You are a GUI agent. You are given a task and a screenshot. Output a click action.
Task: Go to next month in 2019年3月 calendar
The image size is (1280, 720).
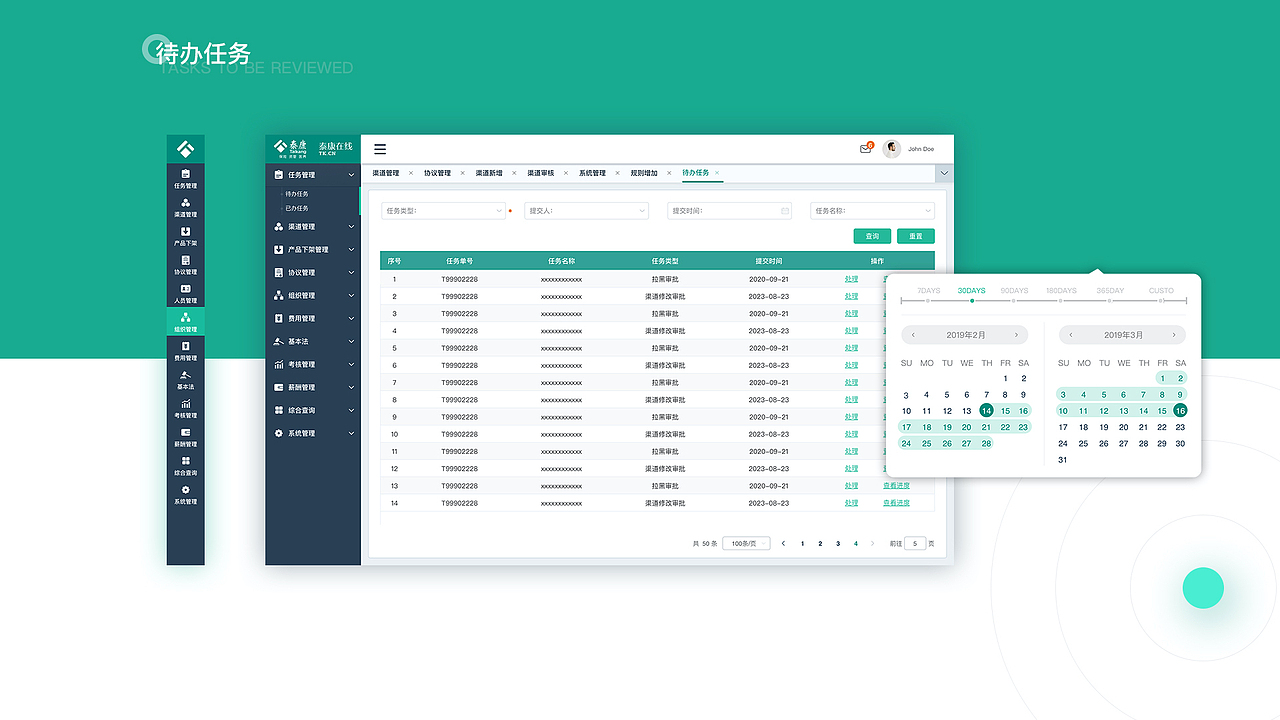[x=1174, y=335]
